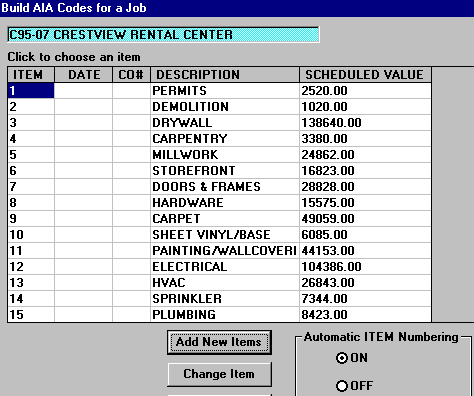The width and height of the screenshot is (474, 396).
Task: Click scheduled value 2520.00
Action: coord(365,91)
